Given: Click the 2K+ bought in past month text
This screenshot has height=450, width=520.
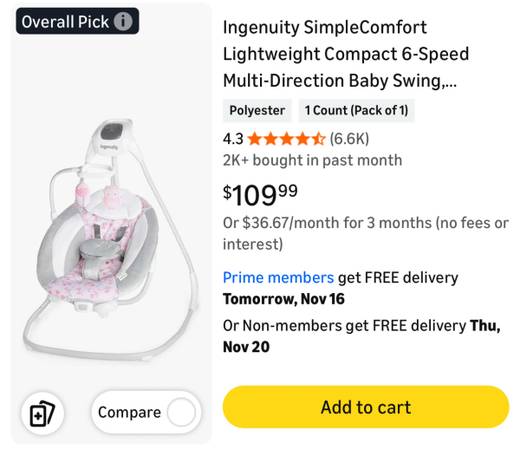Looking at the screenshot, I should [x=312, y=160].
